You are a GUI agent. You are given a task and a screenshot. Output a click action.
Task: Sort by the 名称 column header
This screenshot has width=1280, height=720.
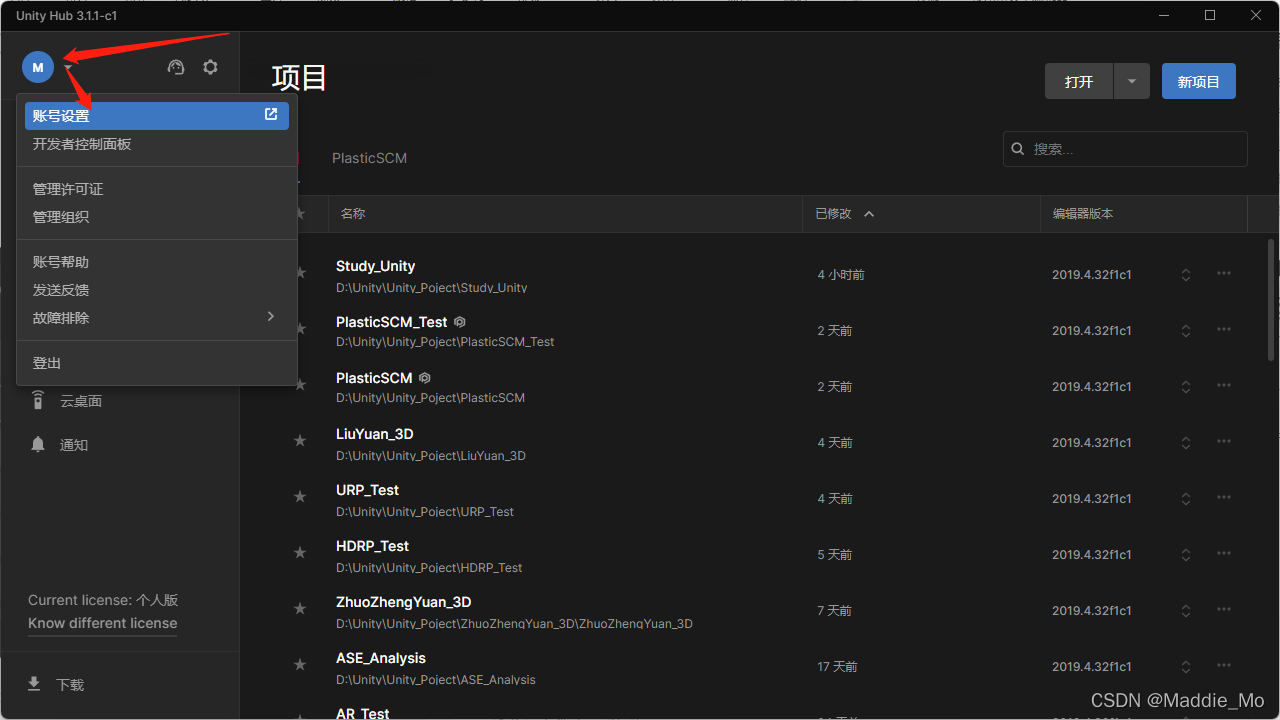[x=353, y=214]
